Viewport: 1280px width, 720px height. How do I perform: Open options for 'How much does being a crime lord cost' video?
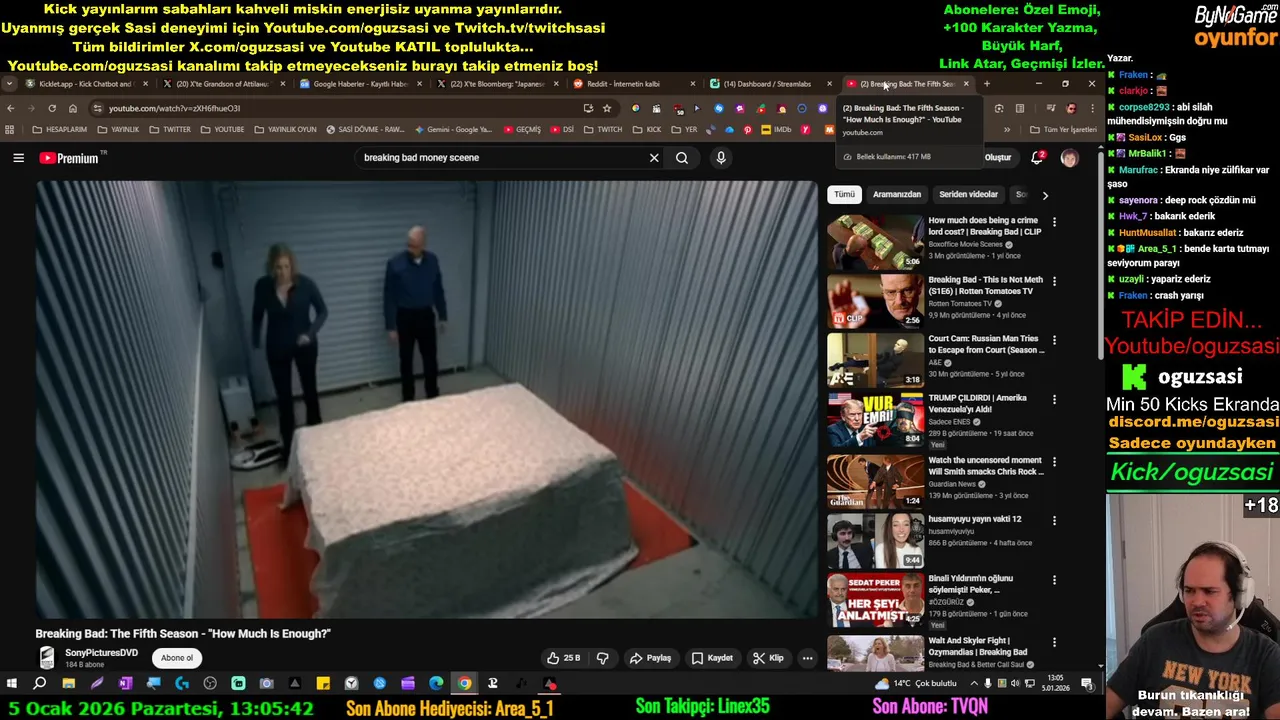pos(1054,222)
